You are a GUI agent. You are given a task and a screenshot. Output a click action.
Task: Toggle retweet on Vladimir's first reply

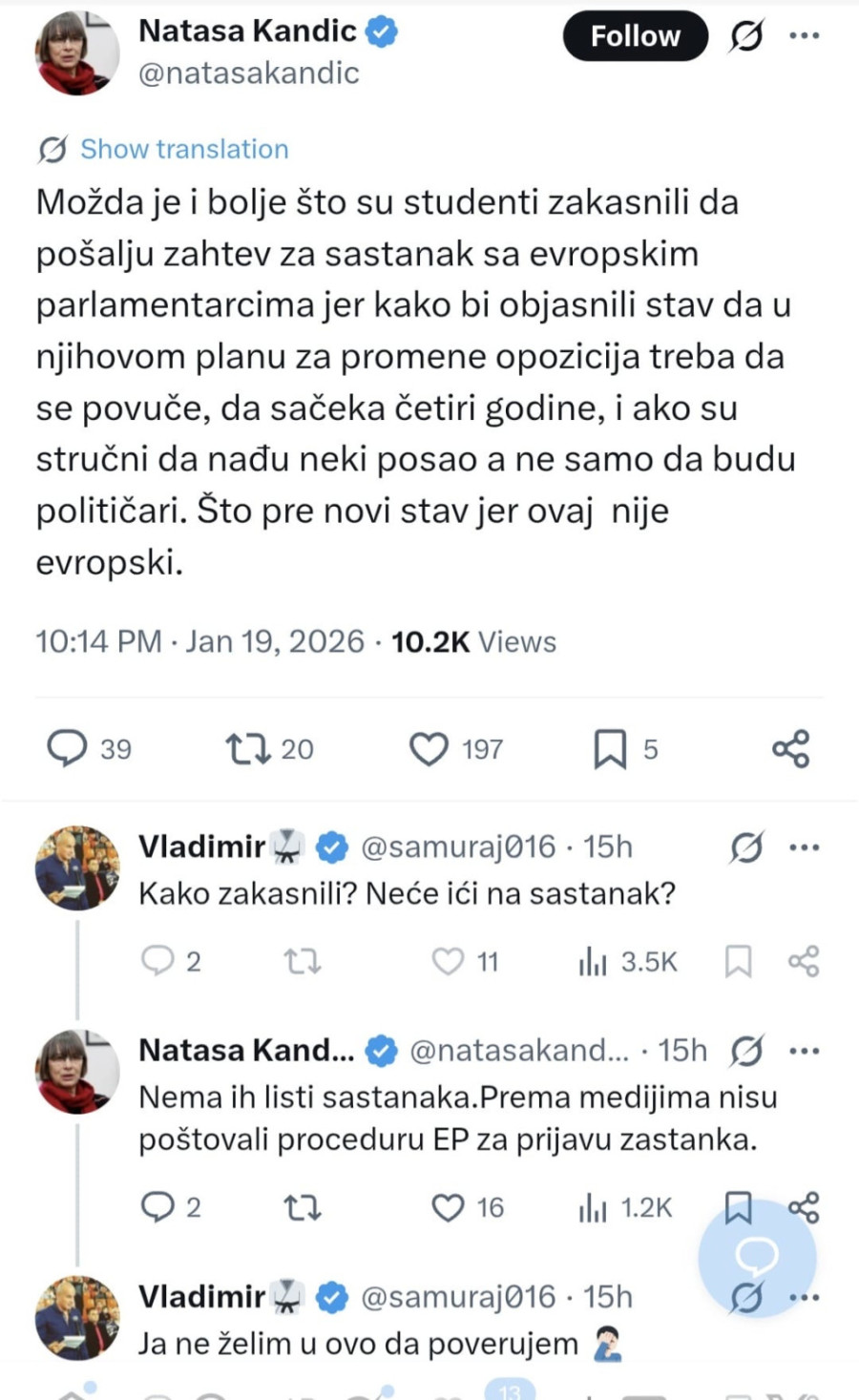tap(303, 962)
